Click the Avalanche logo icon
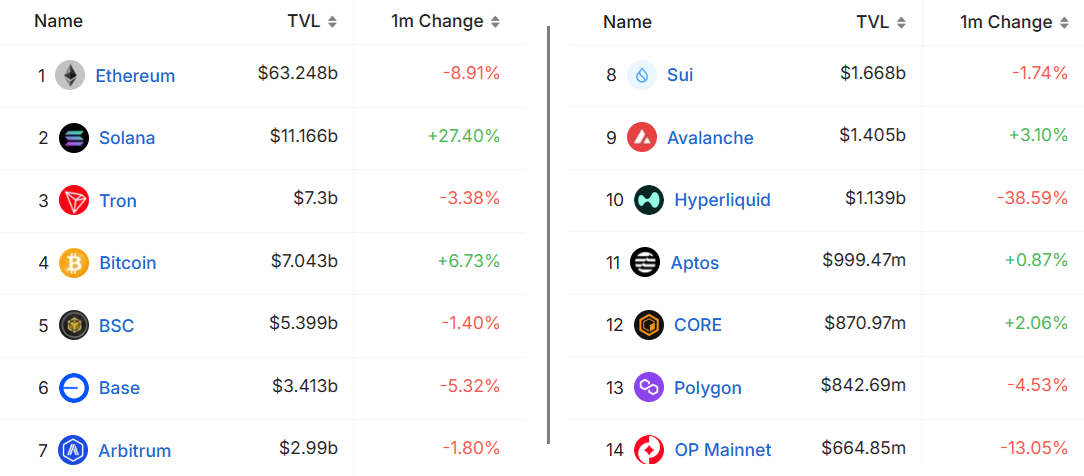 pos(642,137)
